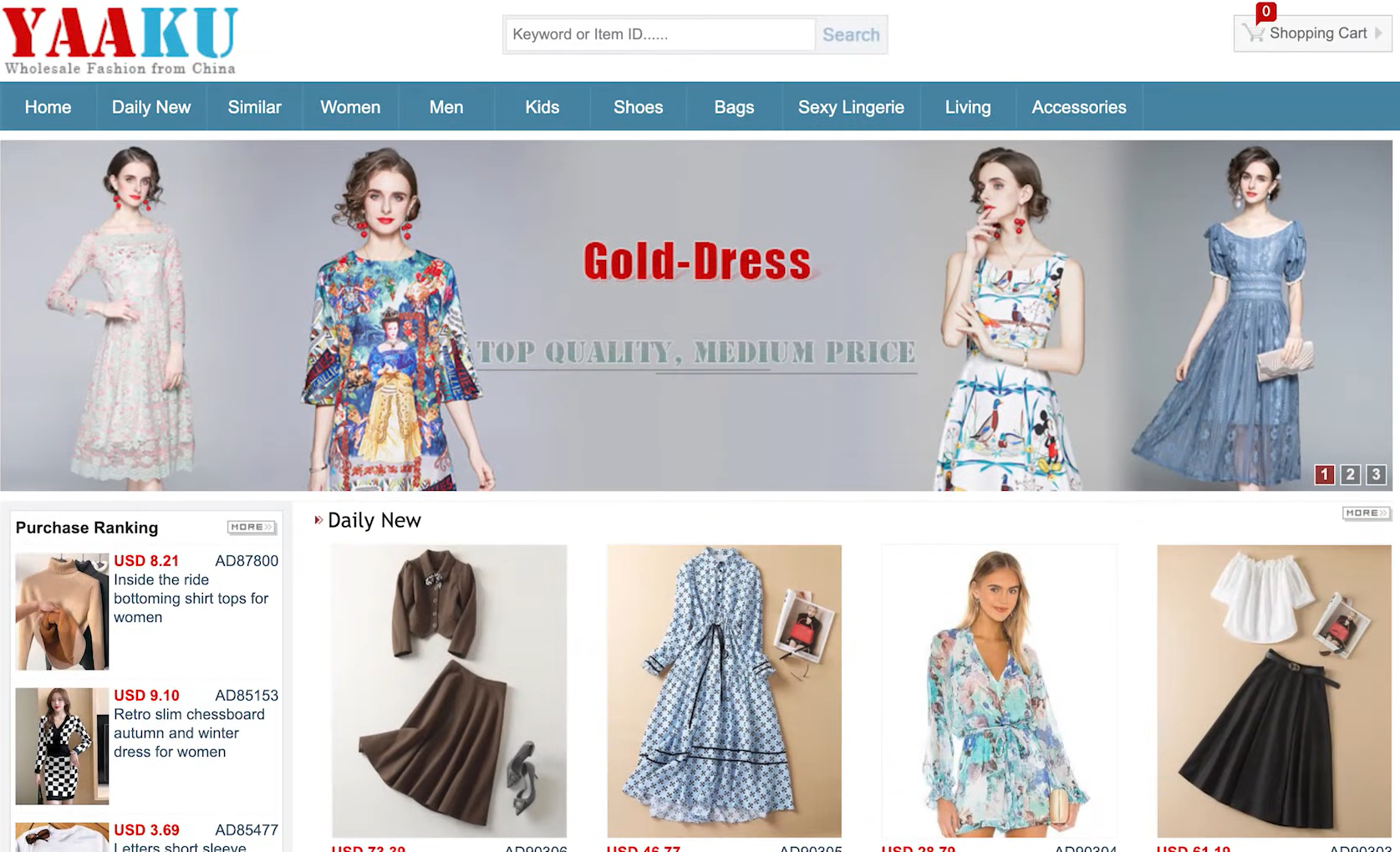Open Retro slim chessboard dress link
Image resolution: width=1400 pixels, height=852 pixels.
(x=189, y=732)
